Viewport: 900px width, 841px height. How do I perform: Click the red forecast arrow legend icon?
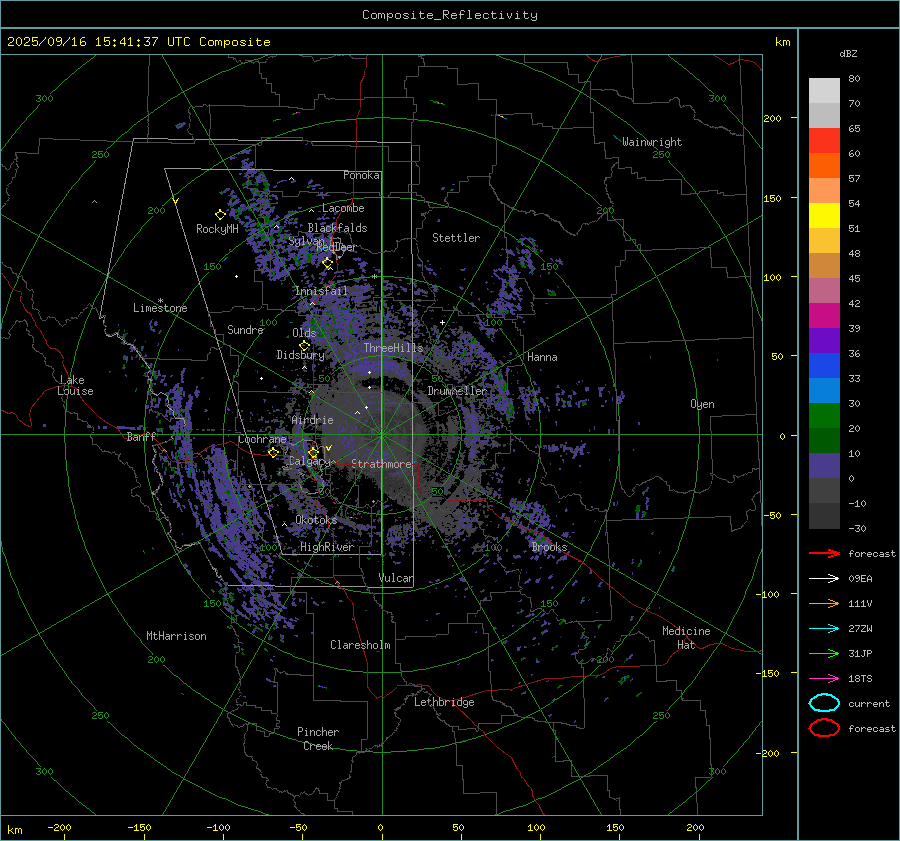(824, 553)
